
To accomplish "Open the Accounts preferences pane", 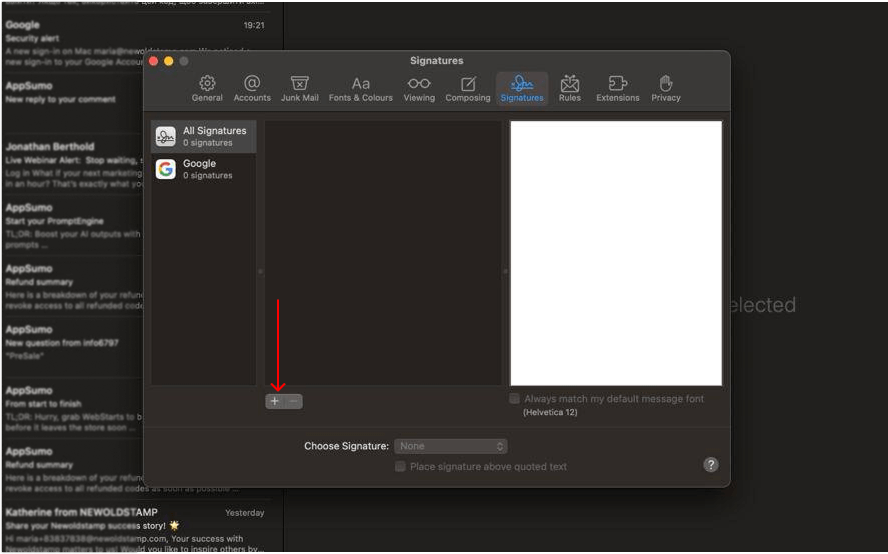I will coord(252,89).
